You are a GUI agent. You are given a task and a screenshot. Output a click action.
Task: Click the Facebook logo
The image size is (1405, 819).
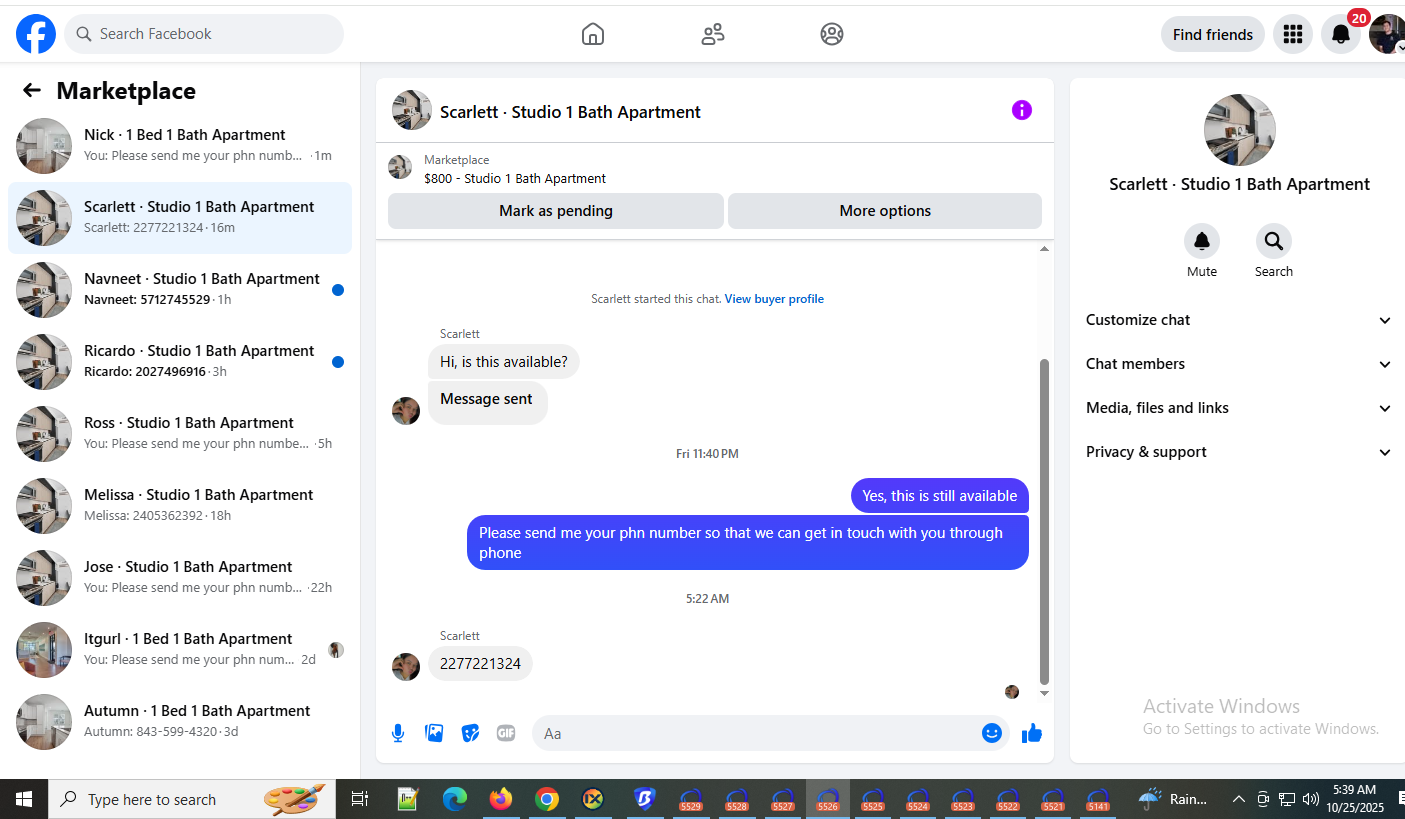point(36,34)
